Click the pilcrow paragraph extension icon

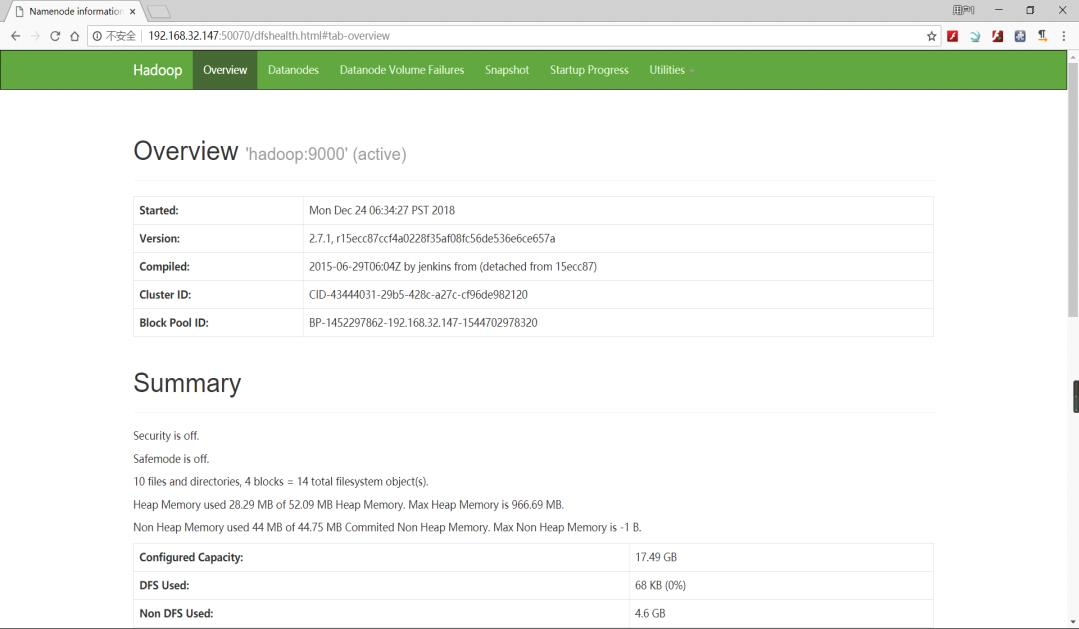[x=1042, y=36]
